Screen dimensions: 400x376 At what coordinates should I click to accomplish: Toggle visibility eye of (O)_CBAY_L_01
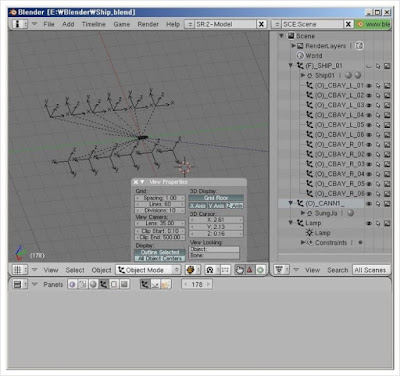pyautogui.click(x=369, y=85)
